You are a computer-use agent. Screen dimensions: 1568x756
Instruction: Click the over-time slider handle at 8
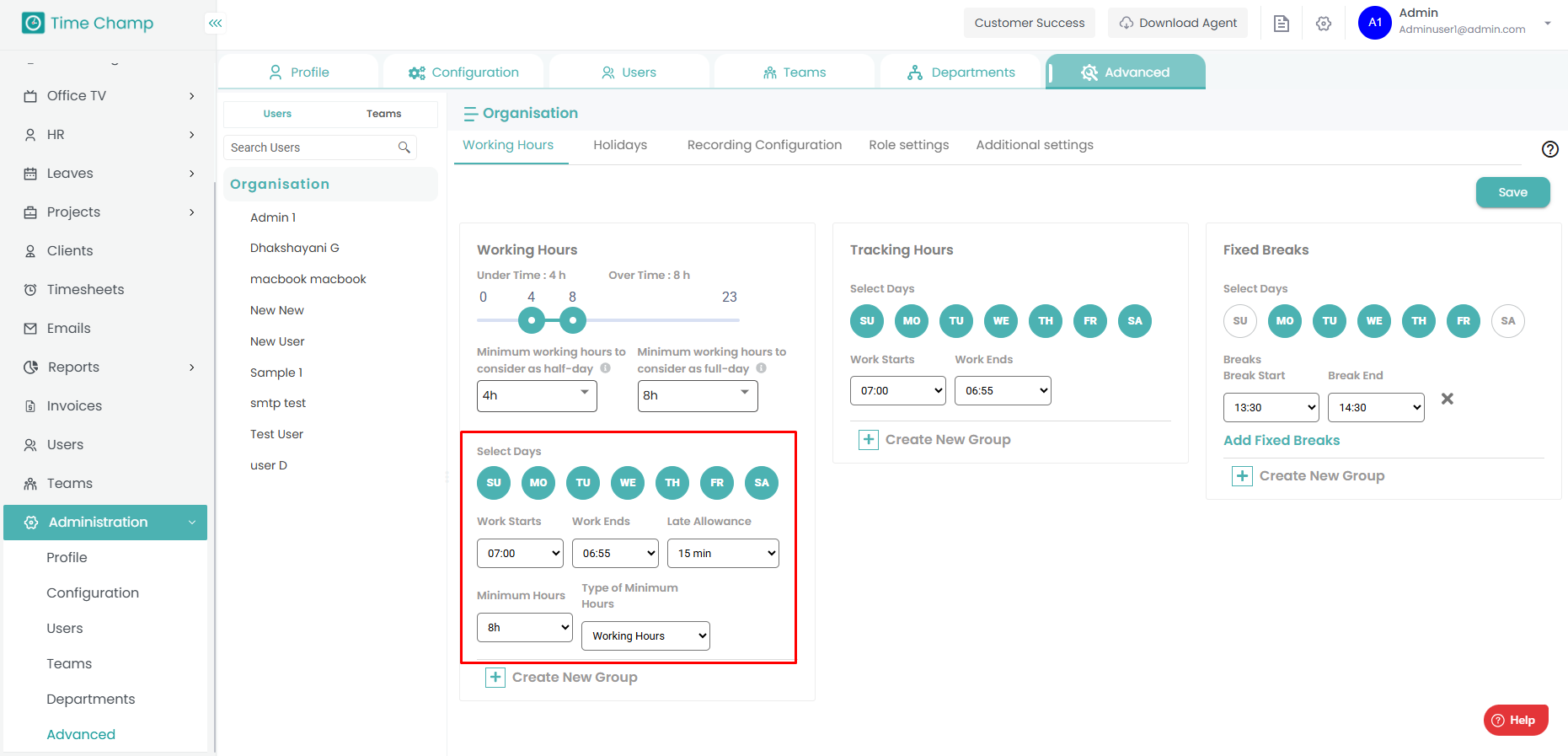[573, 320]
